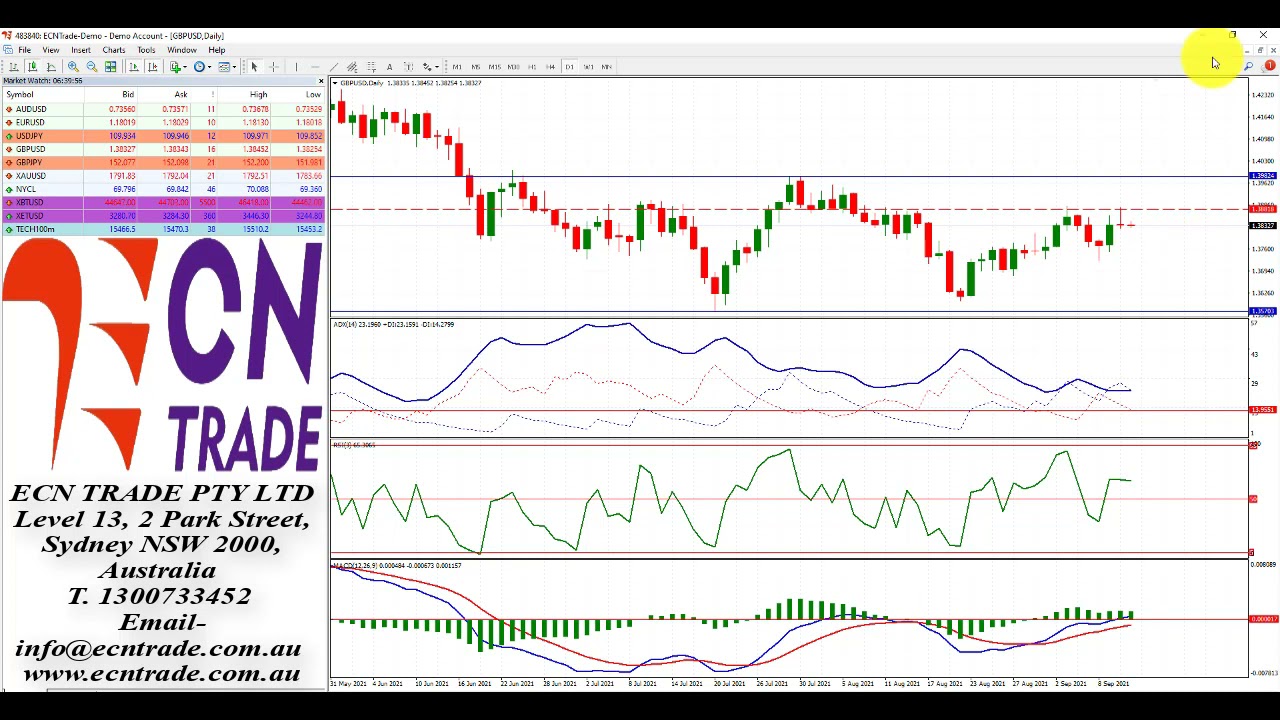Open the indicators list dropdown

(179, 67)
